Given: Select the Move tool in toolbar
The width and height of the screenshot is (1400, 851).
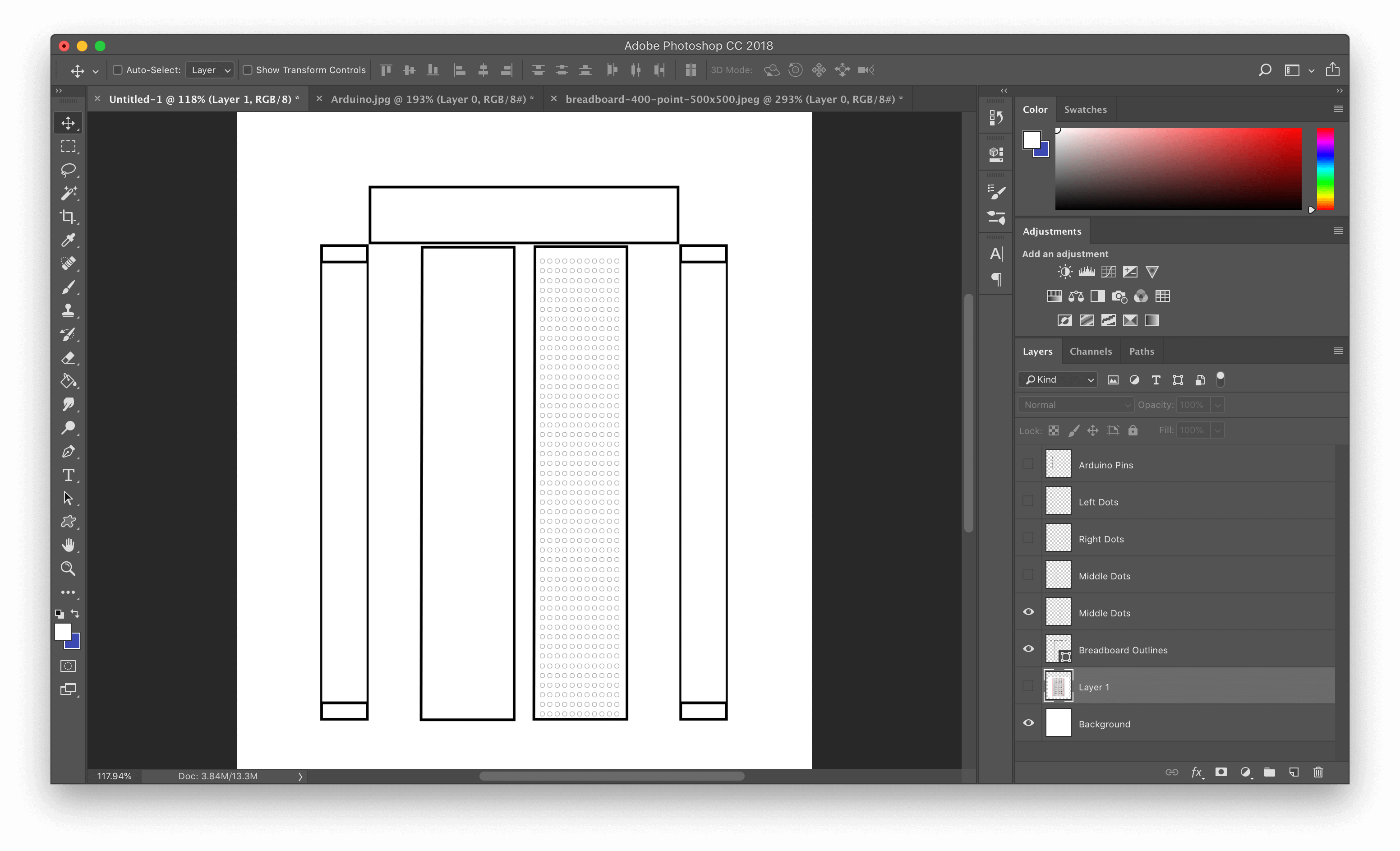Looking at the screenshot, I should [68, 122].
